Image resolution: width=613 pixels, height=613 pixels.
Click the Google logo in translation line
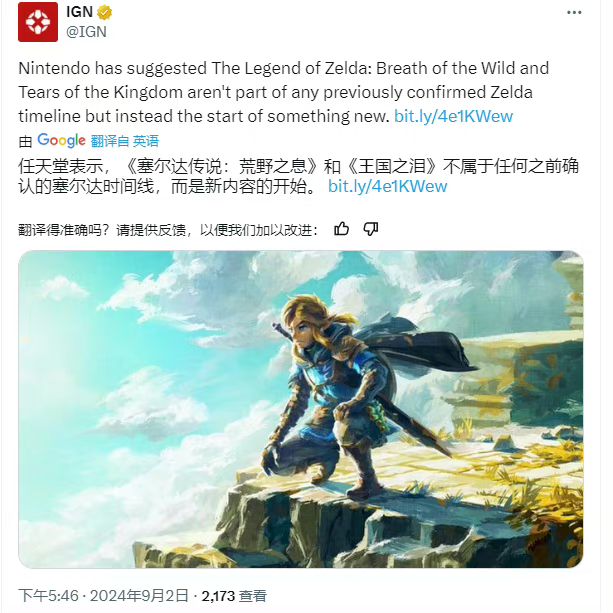pyautogui.click(x=61, y=140)
